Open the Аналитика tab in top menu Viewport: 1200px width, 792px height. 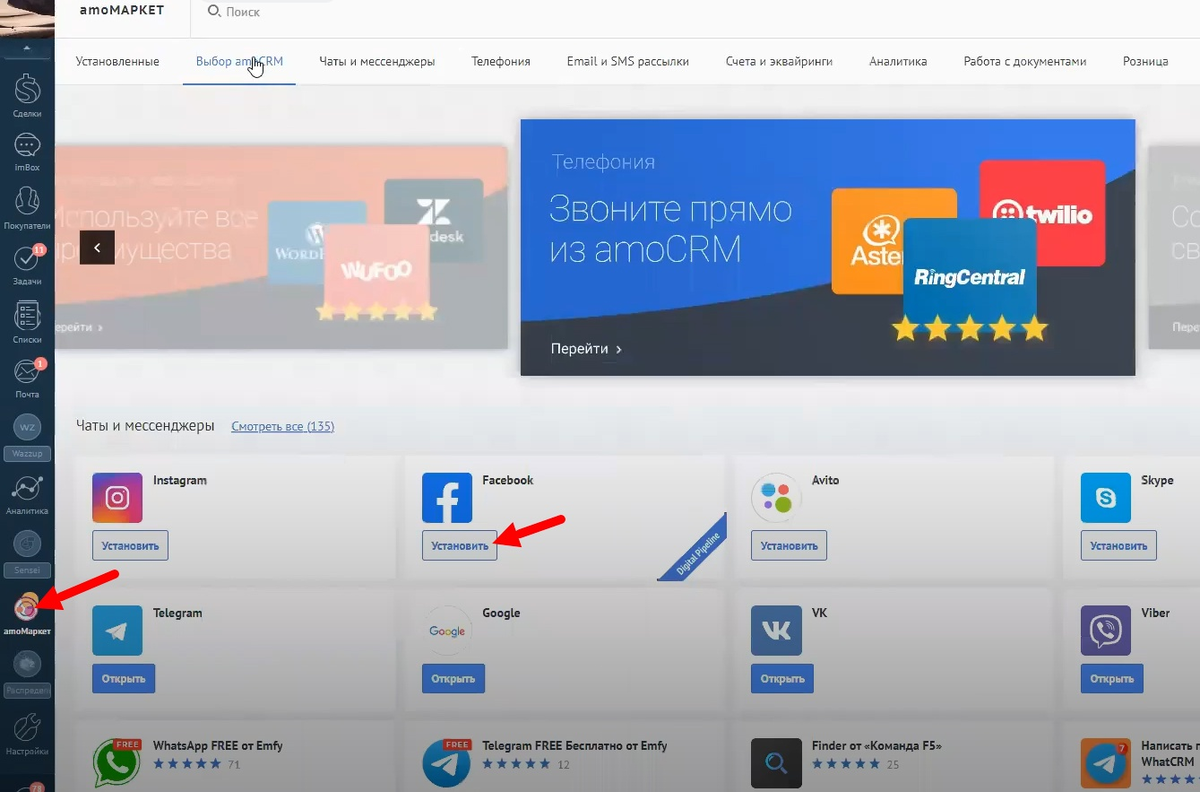pos(898,62)
